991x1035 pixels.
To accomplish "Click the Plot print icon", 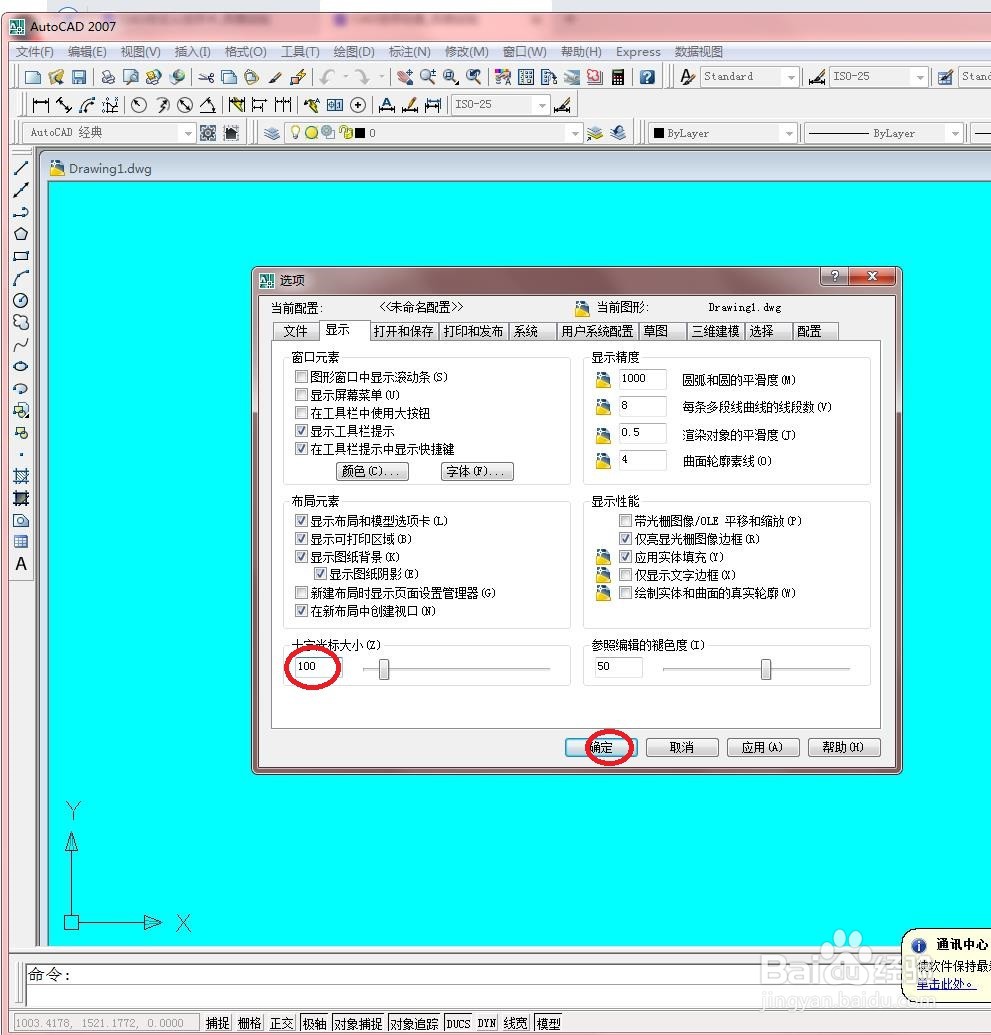I will pyautogui.click(x=108, y=77).
